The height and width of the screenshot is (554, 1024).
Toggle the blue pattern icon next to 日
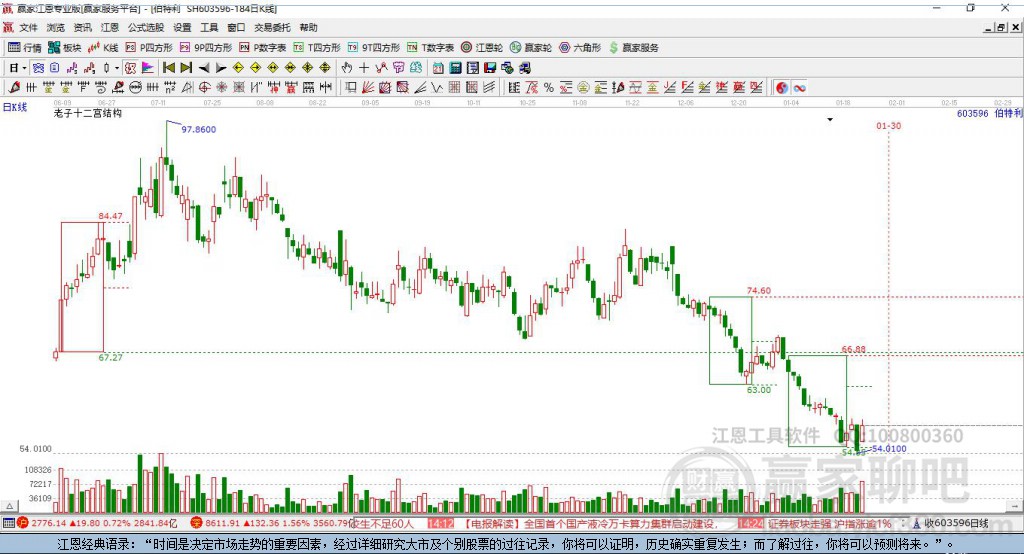tap(39, 68)
